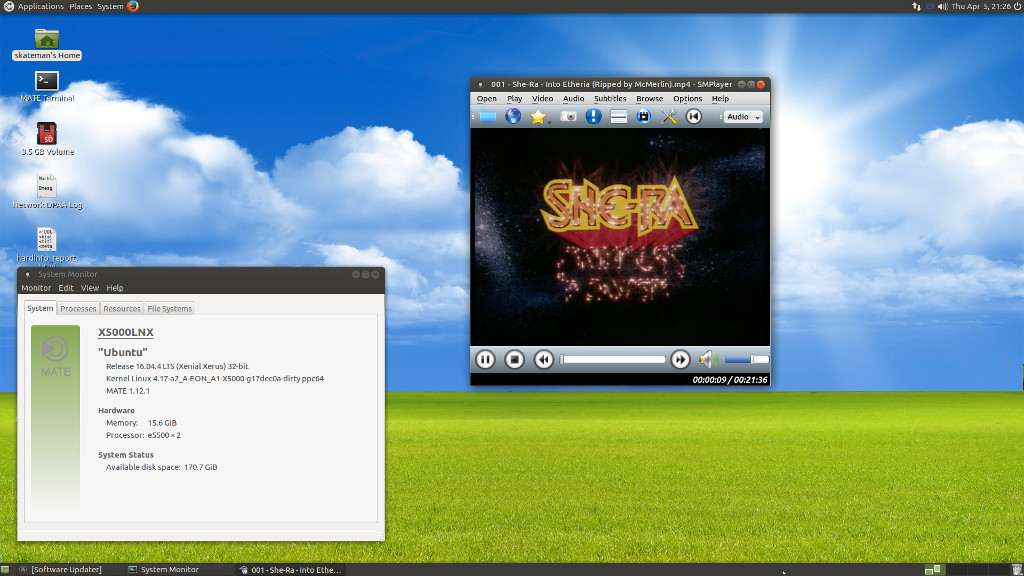Open URL using the globe toolbar icon
This screenshot has height=576, width=1024.
pyautogui.click(x=513, y=116)
